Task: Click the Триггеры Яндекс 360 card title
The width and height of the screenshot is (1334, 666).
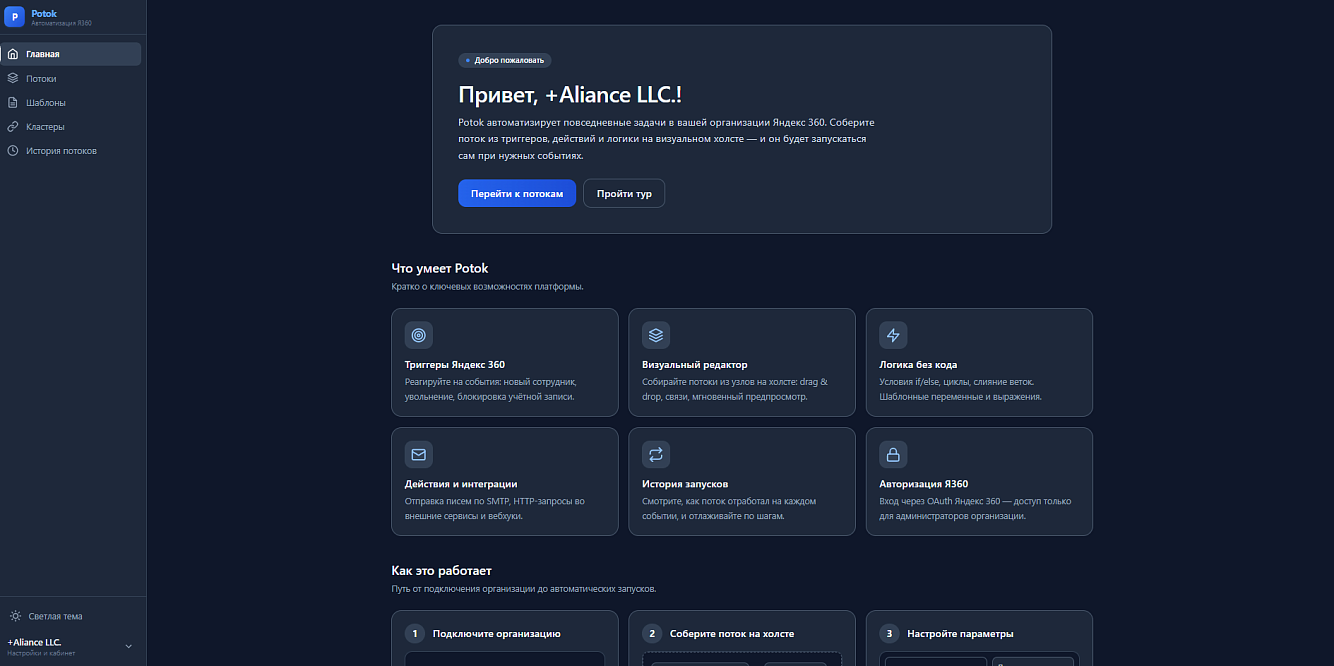Action: tap(455, 365)
